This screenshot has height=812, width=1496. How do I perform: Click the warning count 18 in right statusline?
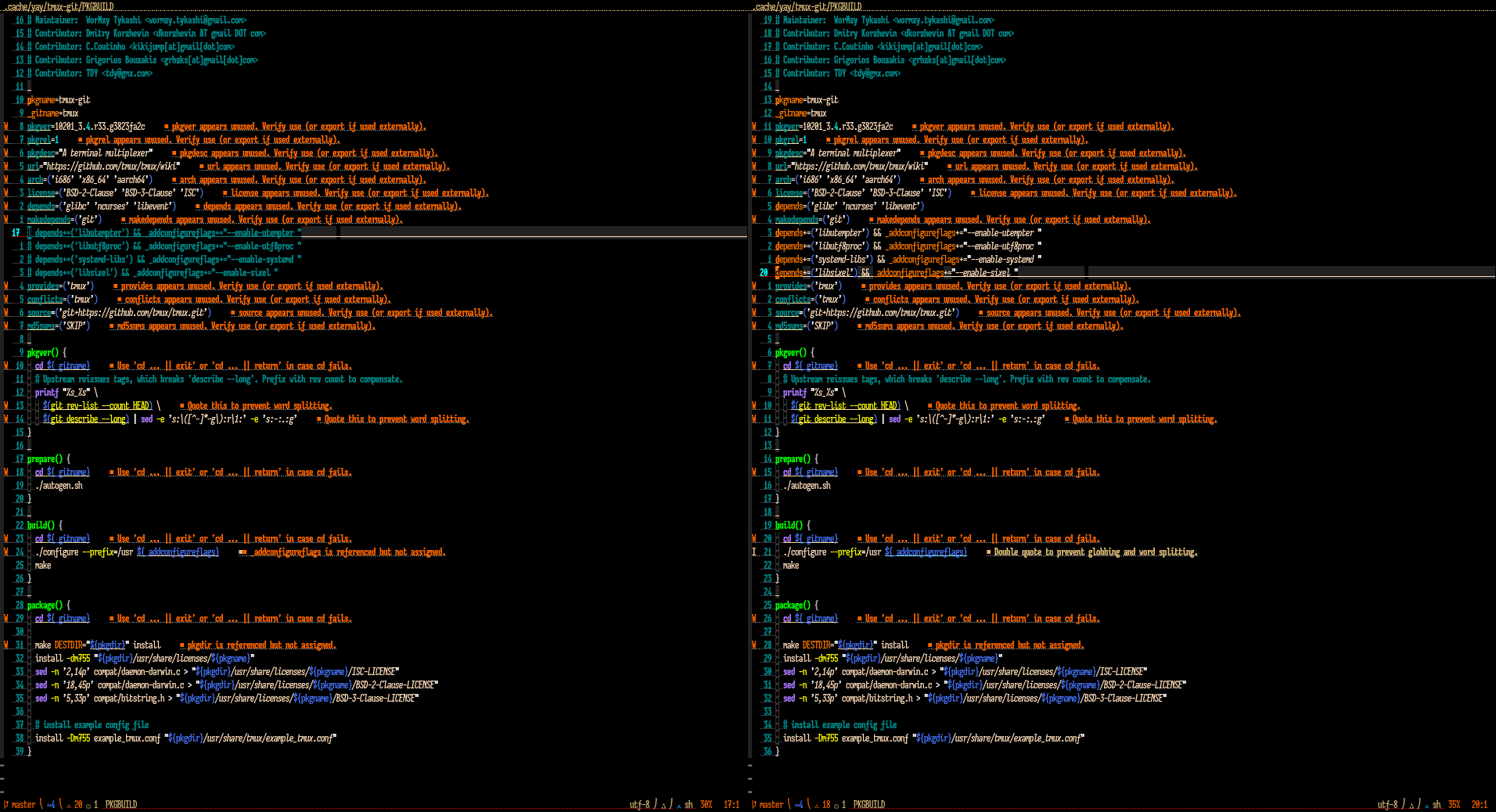[822, 804]
